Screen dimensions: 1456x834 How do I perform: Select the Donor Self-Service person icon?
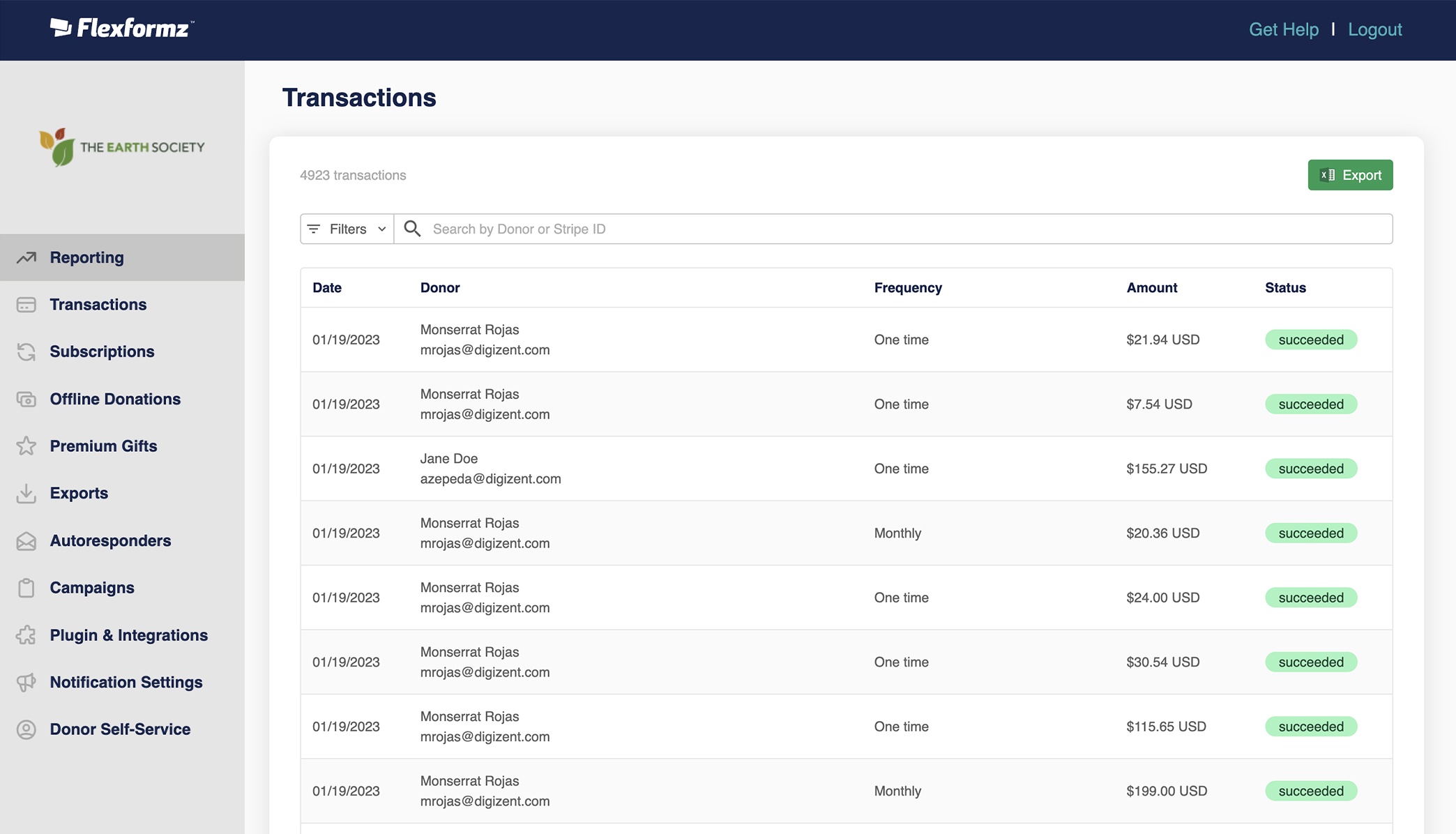pyautogui.click(x=26, y=729)
